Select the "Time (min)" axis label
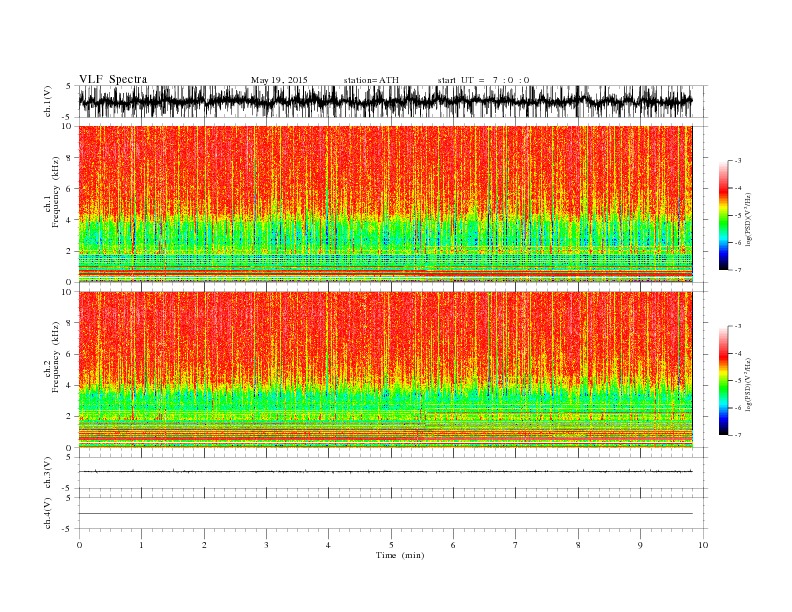This screenshot has height=612, width=792. pos(400,555)
